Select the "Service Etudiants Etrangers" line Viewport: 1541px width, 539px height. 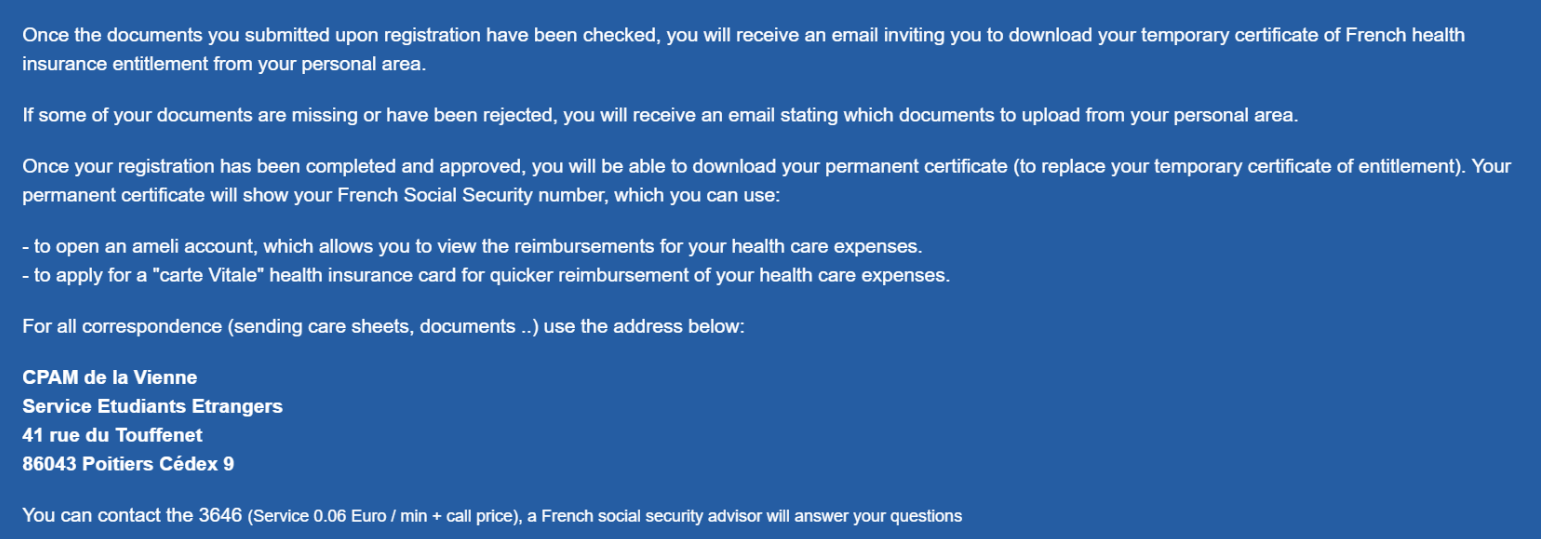point(152,406)
